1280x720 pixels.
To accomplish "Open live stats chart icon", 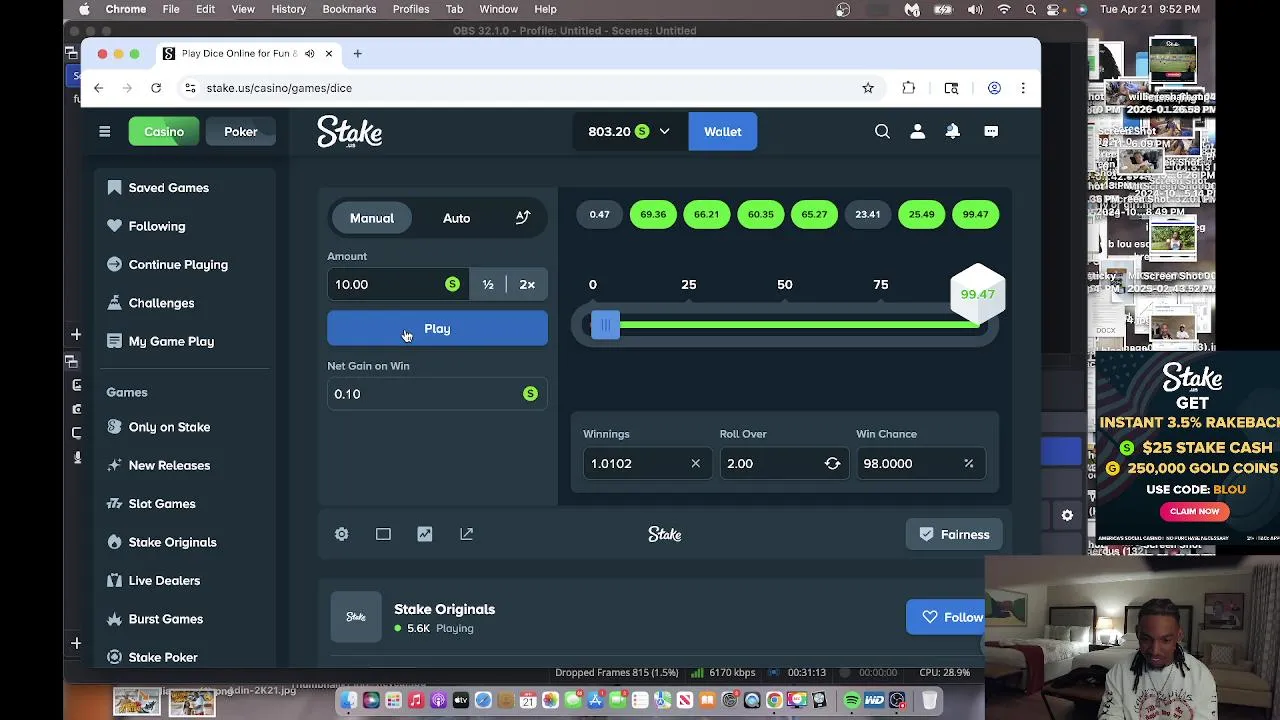I will [425, 534].
